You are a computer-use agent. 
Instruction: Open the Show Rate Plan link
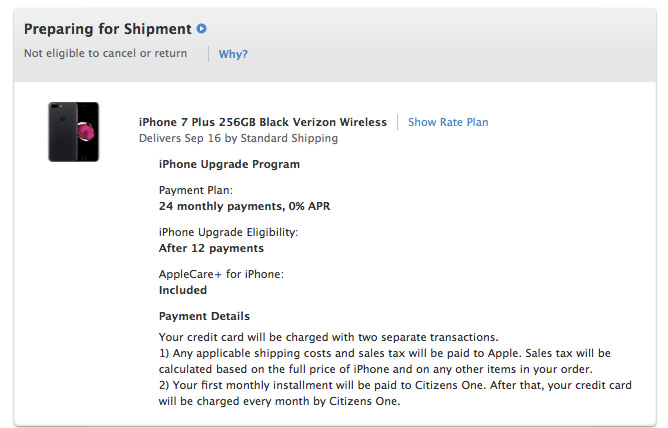tap(448, 122)
